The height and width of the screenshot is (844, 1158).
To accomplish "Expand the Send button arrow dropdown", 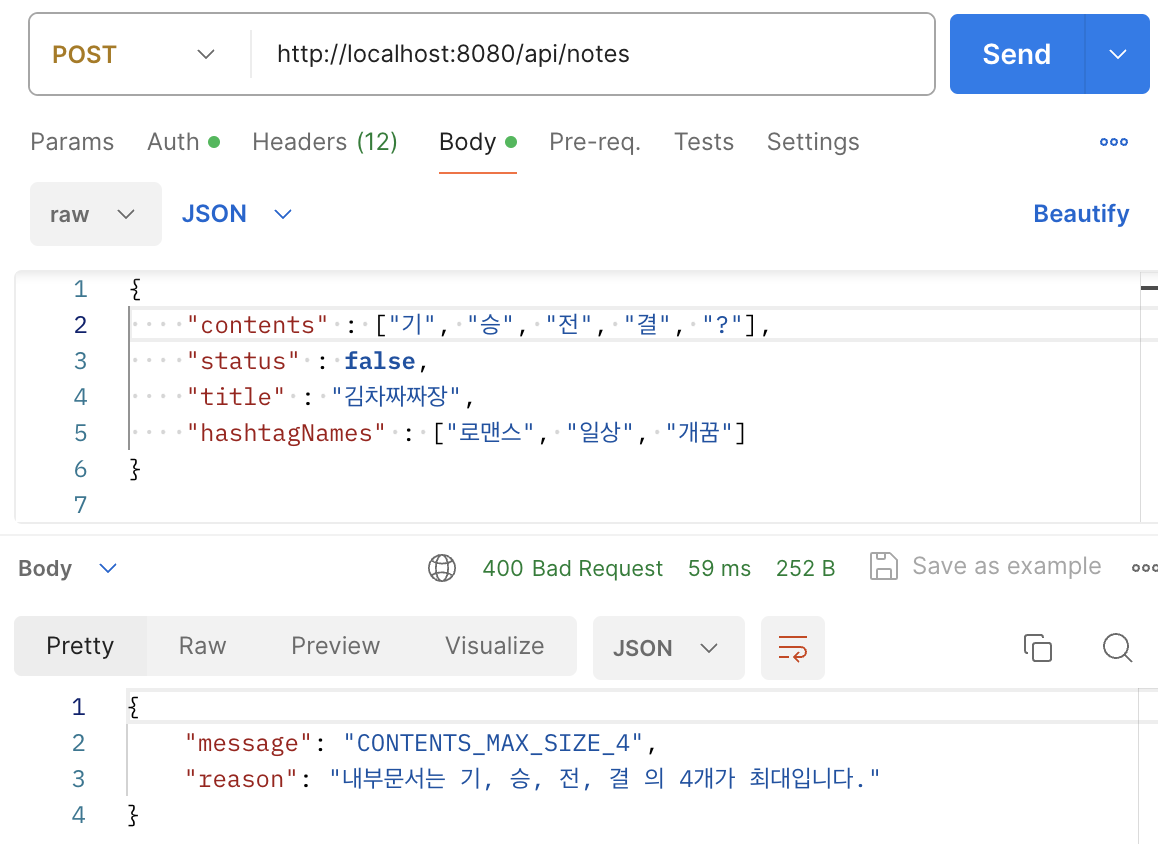I will pos(1118,54).
